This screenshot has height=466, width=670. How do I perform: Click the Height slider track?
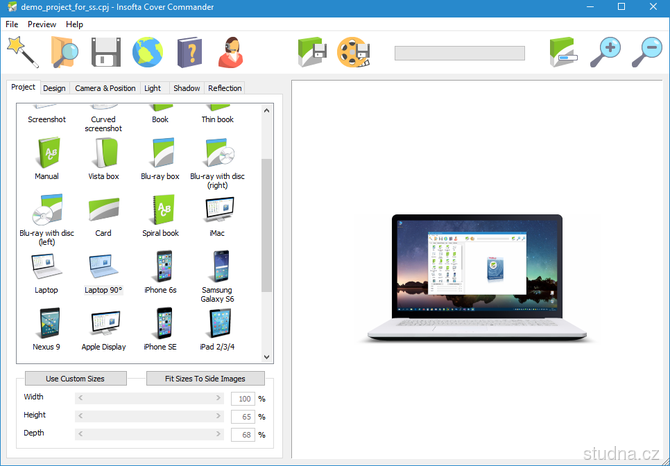[x=149, y=416]
